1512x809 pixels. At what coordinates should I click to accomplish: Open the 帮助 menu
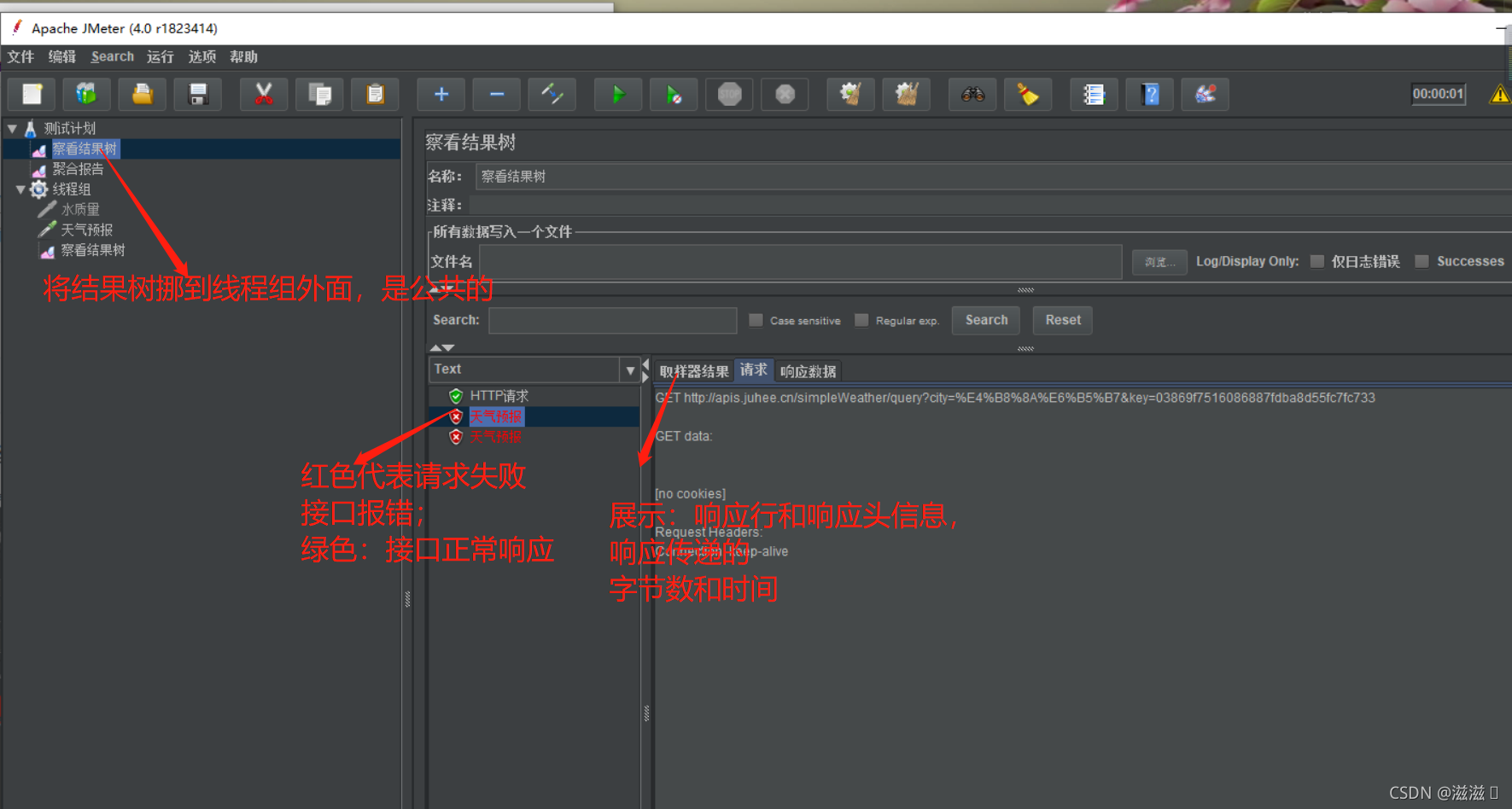(244, 57)
